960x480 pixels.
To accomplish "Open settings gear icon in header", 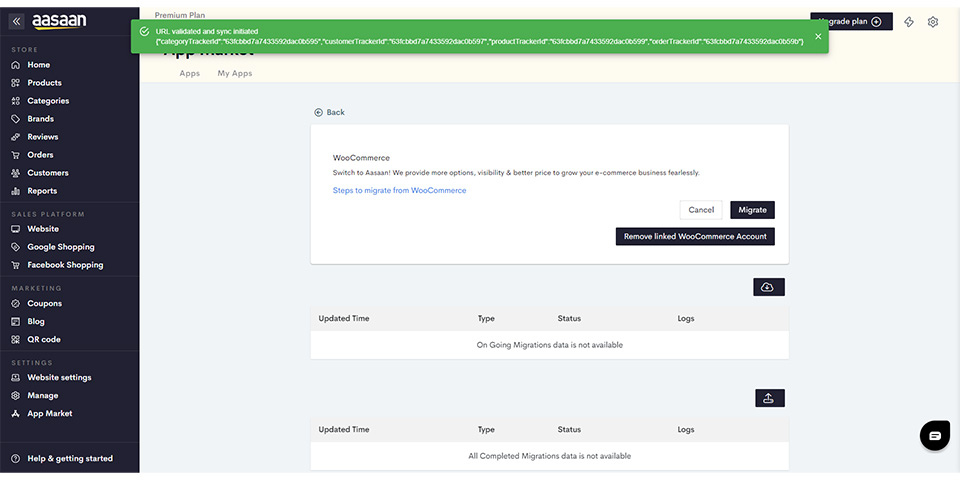I will [932, 22].
